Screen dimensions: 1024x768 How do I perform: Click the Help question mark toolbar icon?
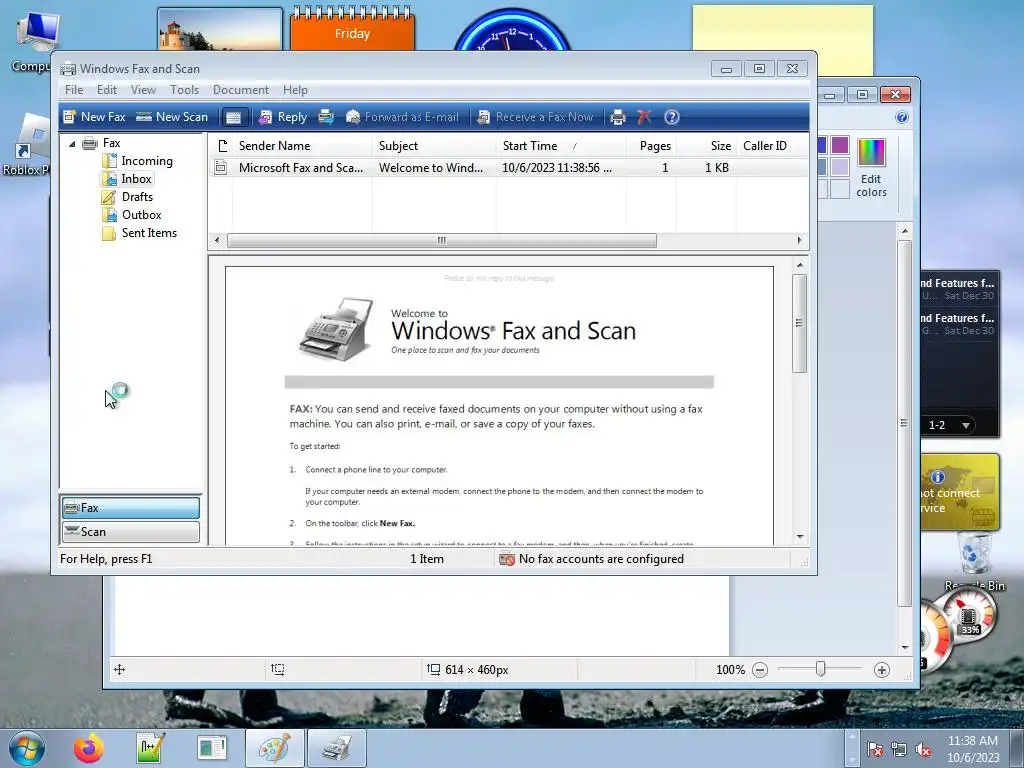click(671, 117)
